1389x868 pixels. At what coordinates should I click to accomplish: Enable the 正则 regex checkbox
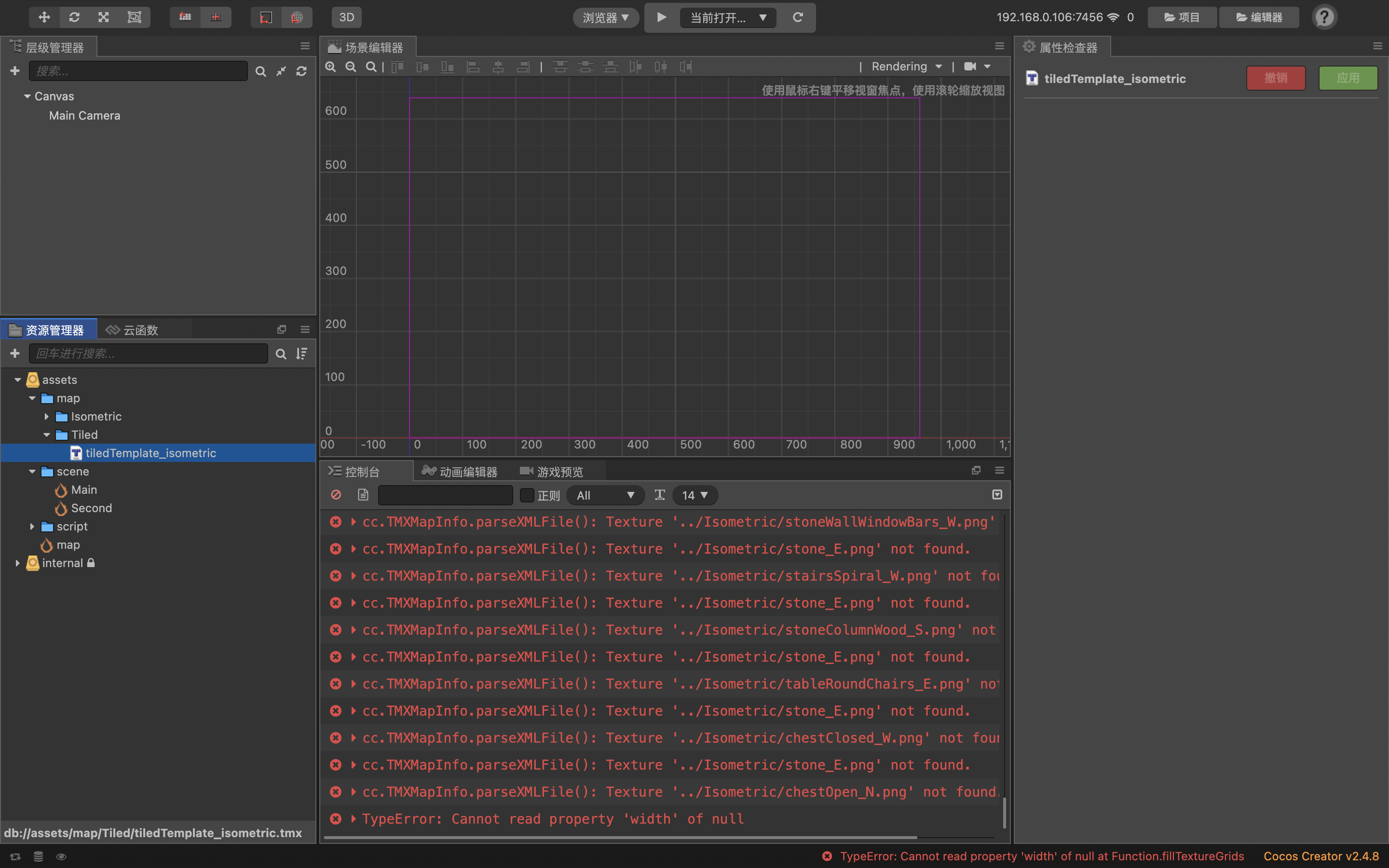[526, 495]
